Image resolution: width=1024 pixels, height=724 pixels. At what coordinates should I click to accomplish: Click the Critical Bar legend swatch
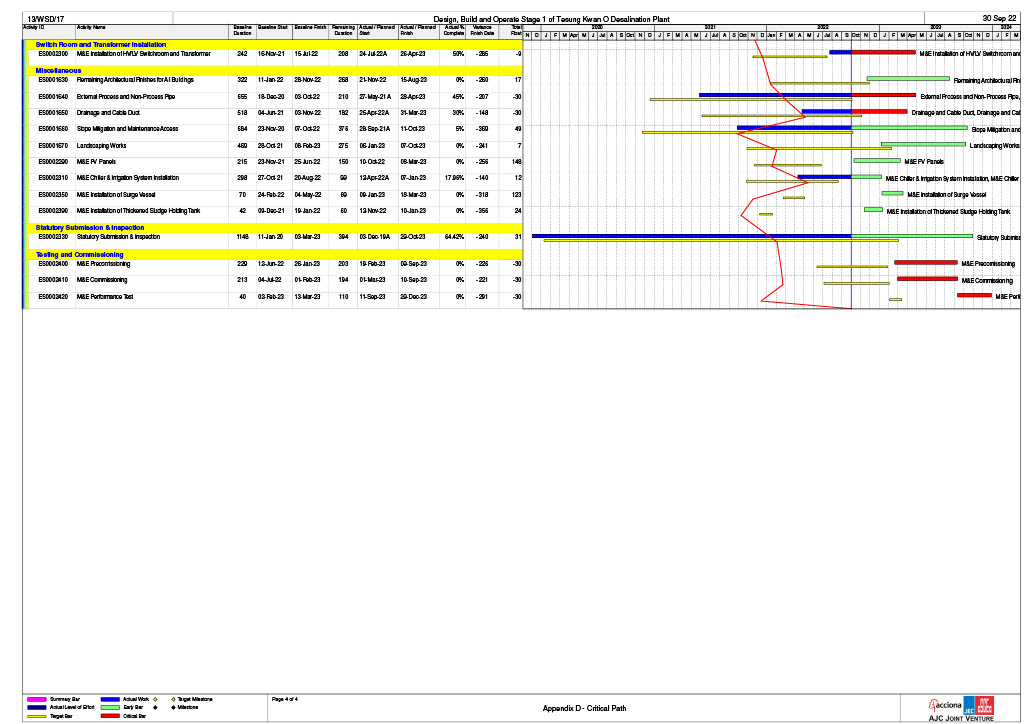pyautogui.click(x=110, y=717)
